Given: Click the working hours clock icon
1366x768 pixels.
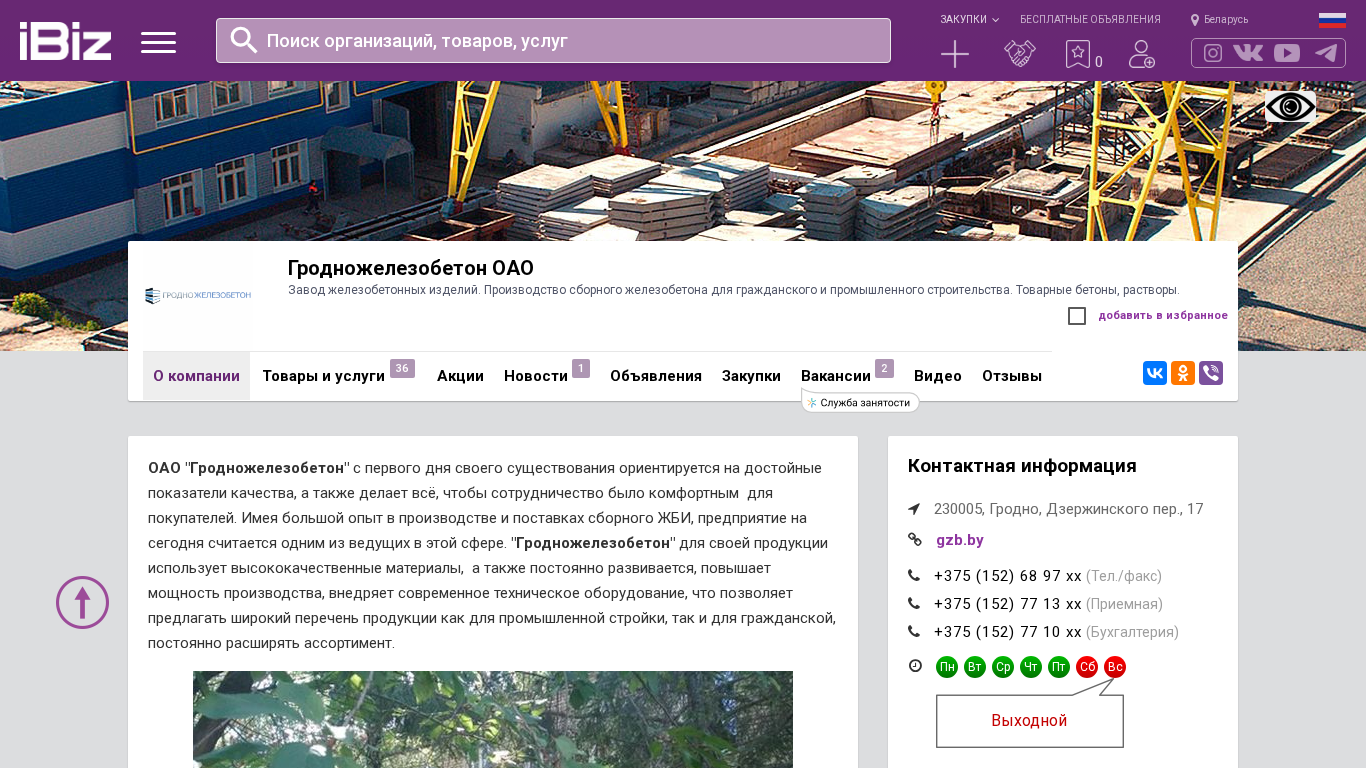Looking at the screenshot, I should (915, 666).
